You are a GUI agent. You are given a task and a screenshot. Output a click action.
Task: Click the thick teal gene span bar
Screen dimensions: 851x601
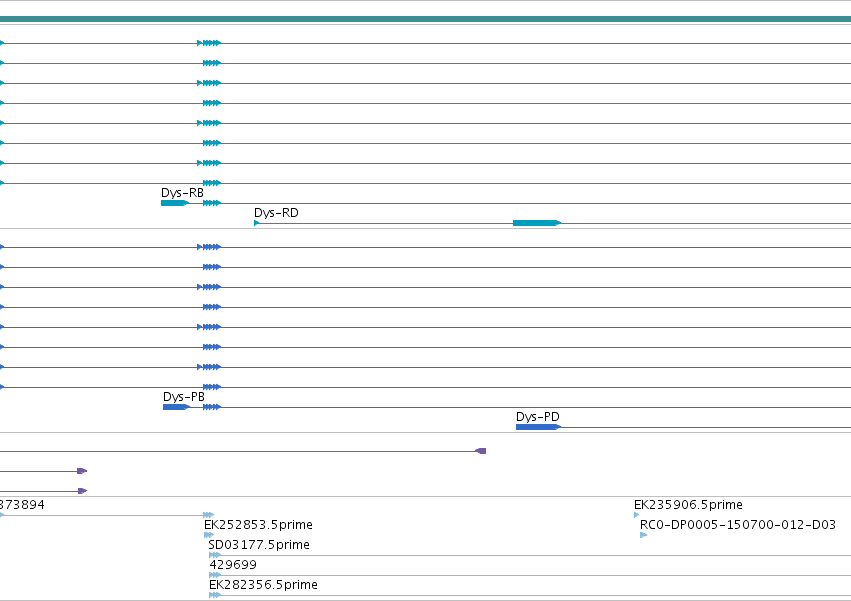426,19
